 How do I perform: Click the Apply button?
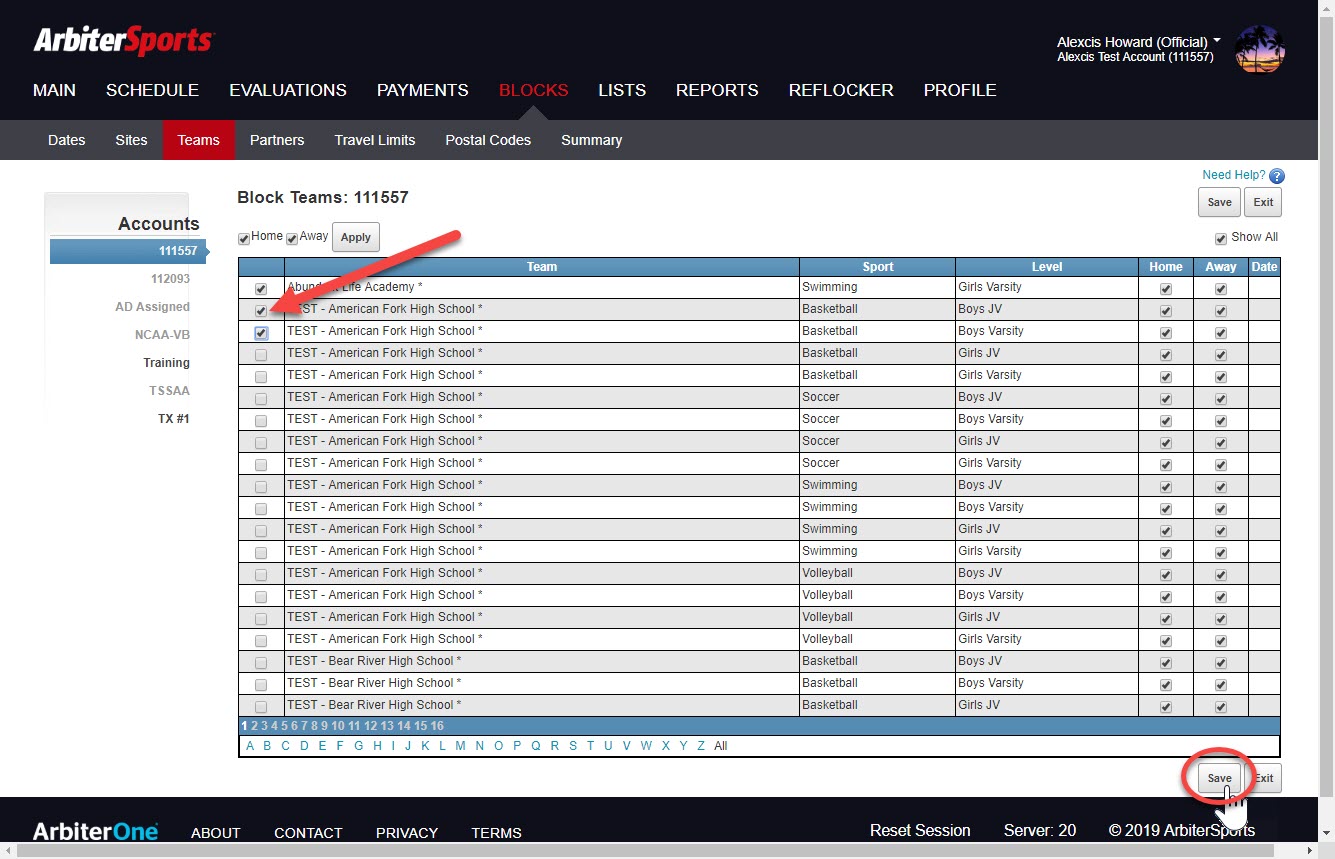pyautogui.click(x=355, y=237)
